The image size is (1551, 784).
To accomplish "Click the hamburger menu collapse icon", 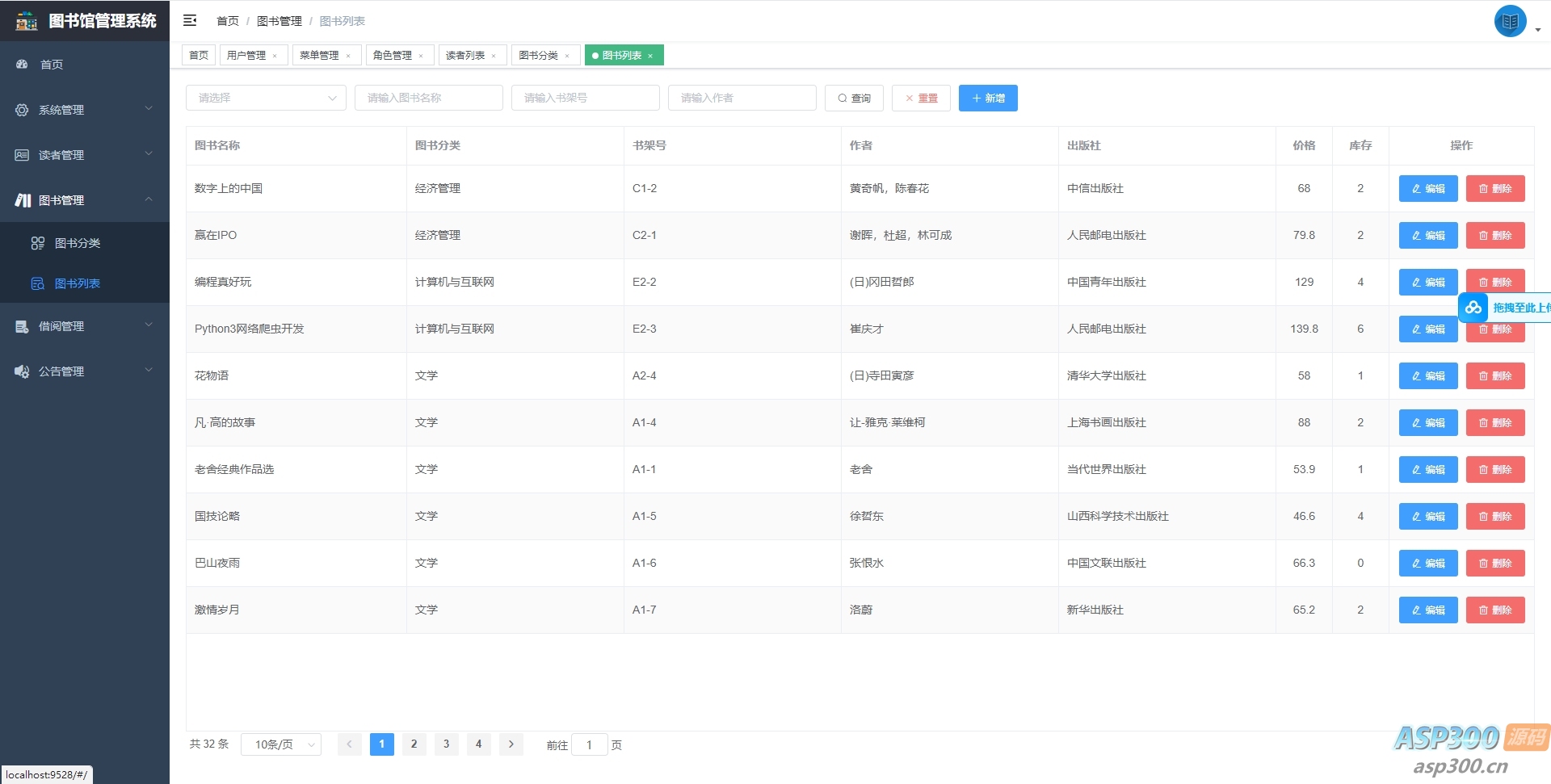I will coord(190,20).
